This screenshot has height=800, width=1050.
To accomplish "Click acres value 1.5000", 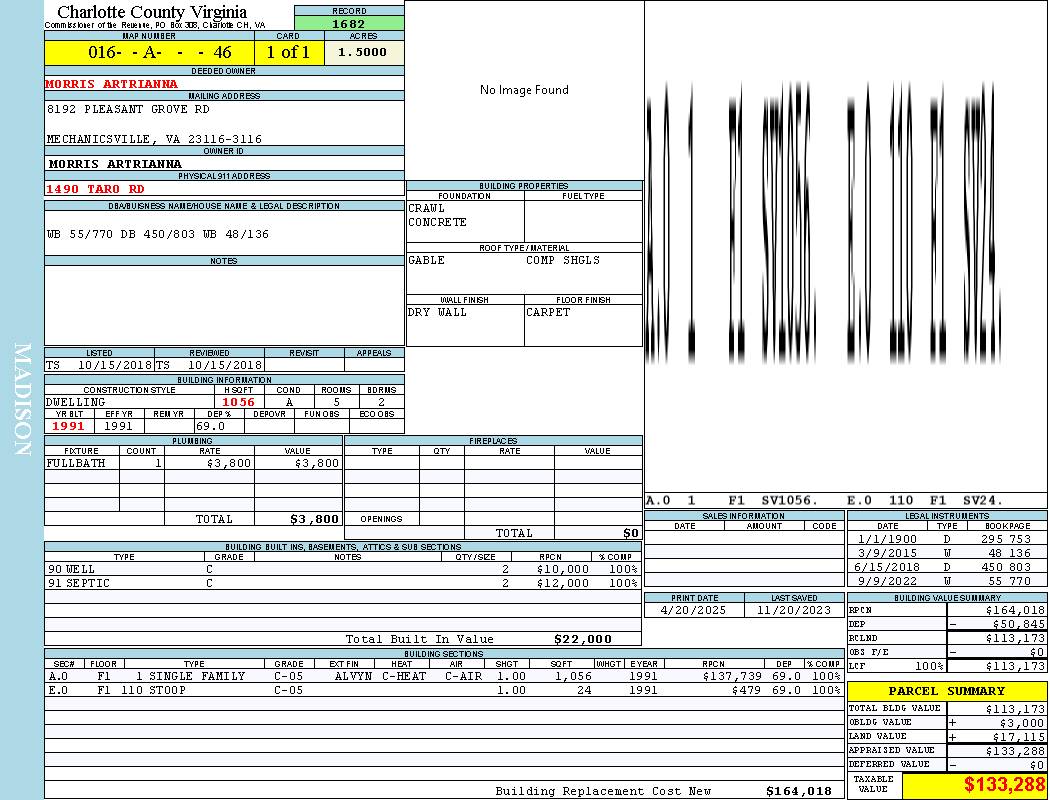I will tap(364, 52).
